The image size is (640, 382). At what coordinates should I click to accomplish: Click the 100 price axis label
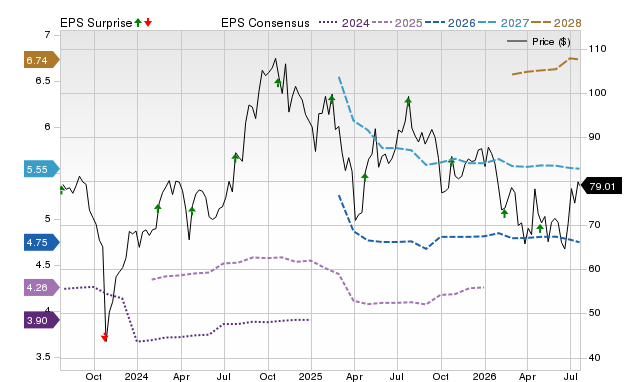(597, 93)
